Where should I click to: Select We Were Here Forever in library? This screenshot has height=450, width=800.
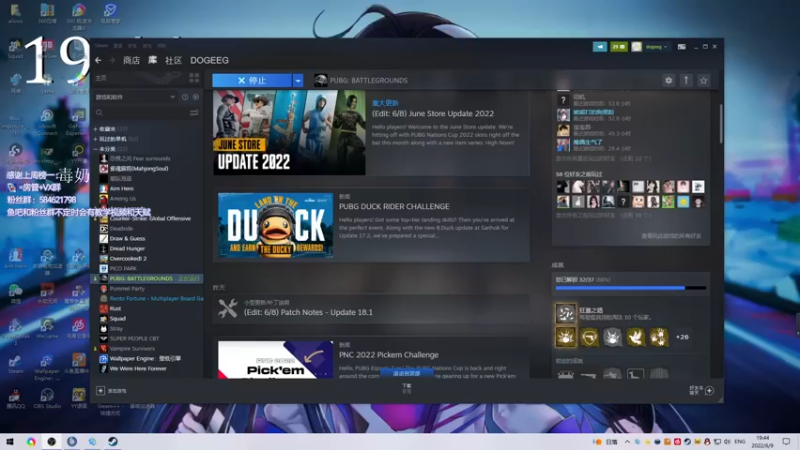(138, 368)
